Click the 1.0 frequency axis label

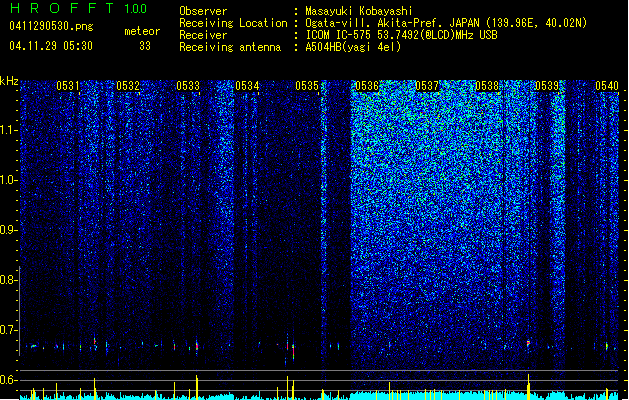(9, 180)
